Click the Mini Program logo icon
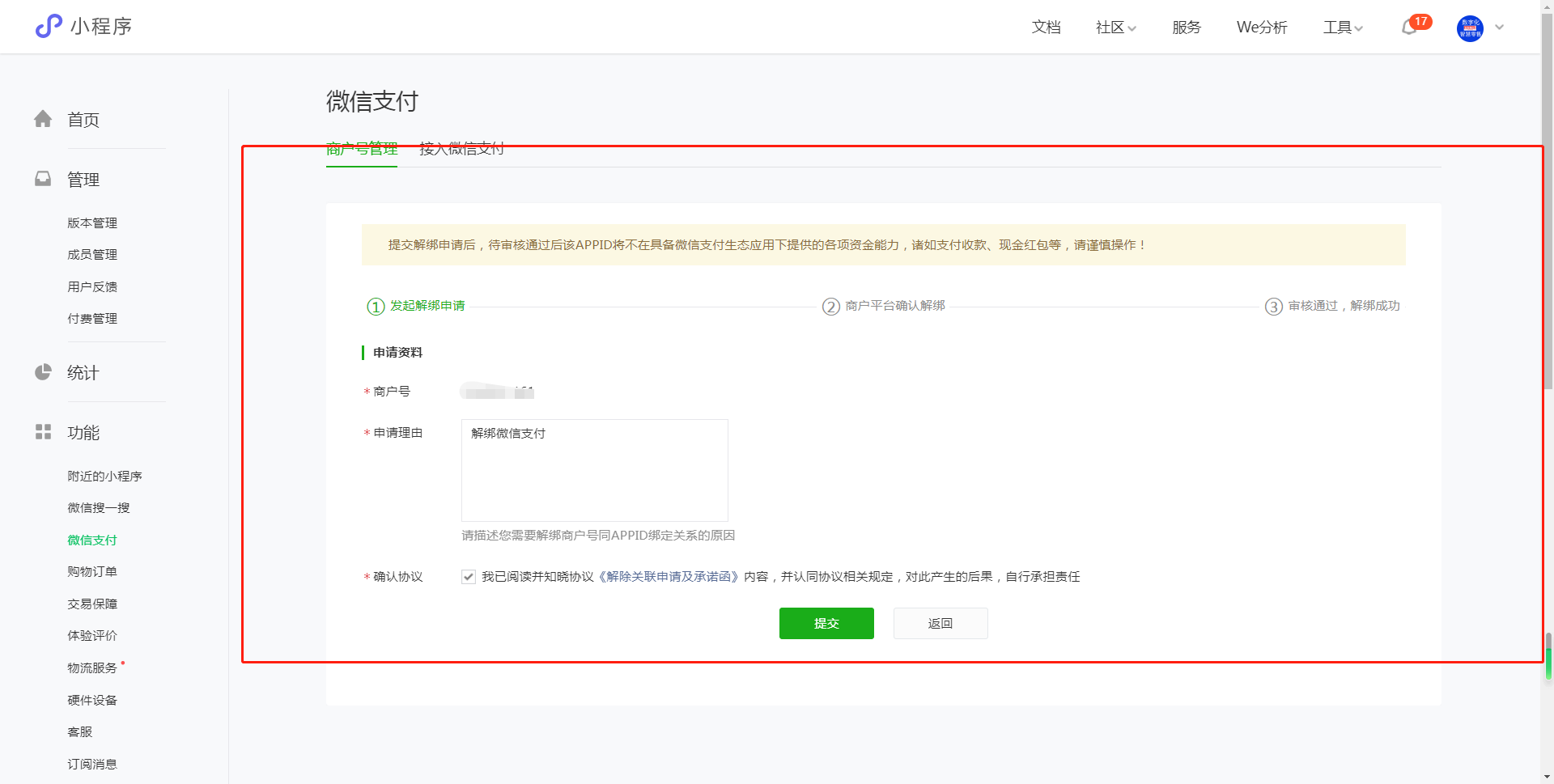This screenshot has height=784, width=1554. pyautogui.click(x=49, y=26)
